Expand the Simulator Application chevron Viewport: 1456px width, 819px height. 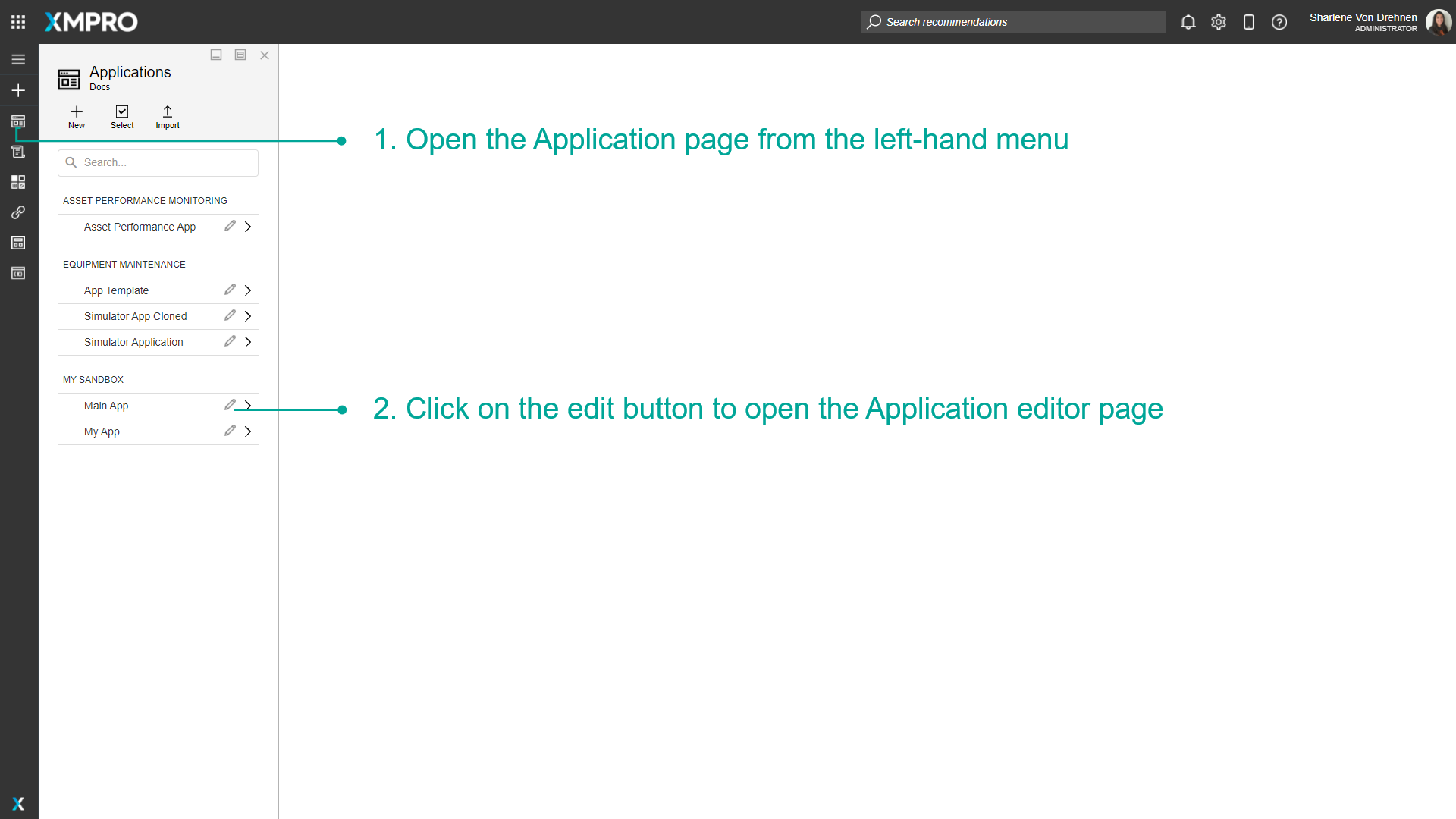[247, 341]
